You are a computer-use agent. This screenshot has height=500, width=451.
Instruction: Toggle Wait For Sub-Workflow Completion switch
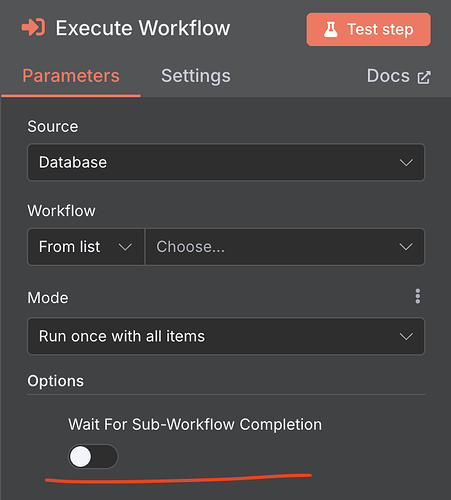(x=93, y=456)
